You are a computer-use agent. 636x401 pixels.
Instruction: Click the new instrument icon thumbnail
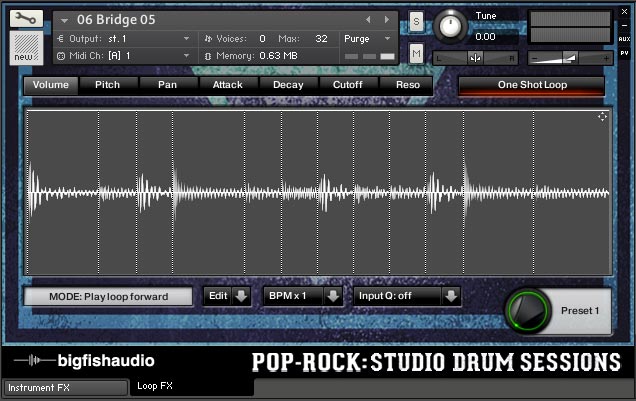[26, 48]
